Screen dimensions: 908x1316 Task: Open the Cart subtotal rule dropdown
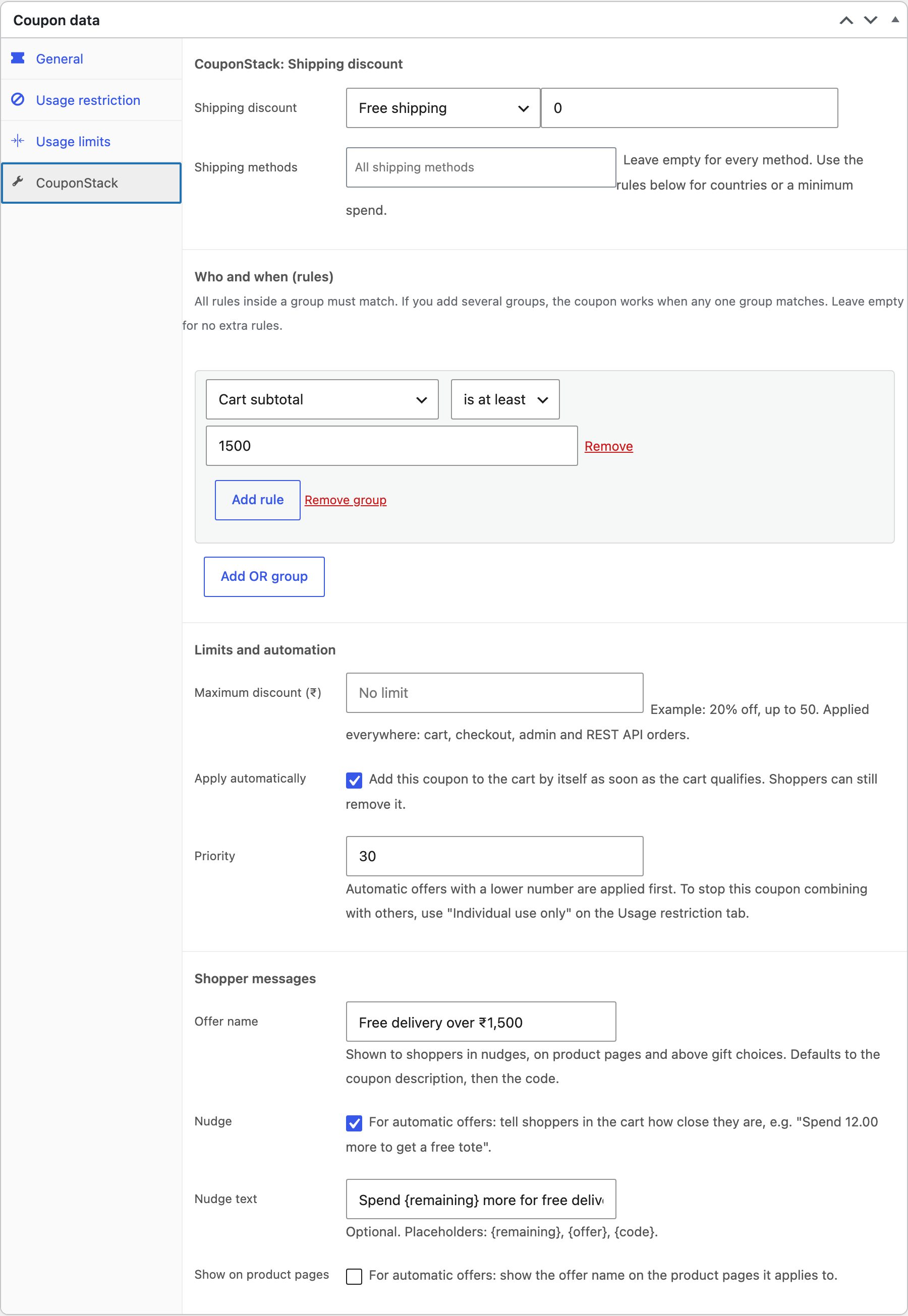[x=322, y=400]
